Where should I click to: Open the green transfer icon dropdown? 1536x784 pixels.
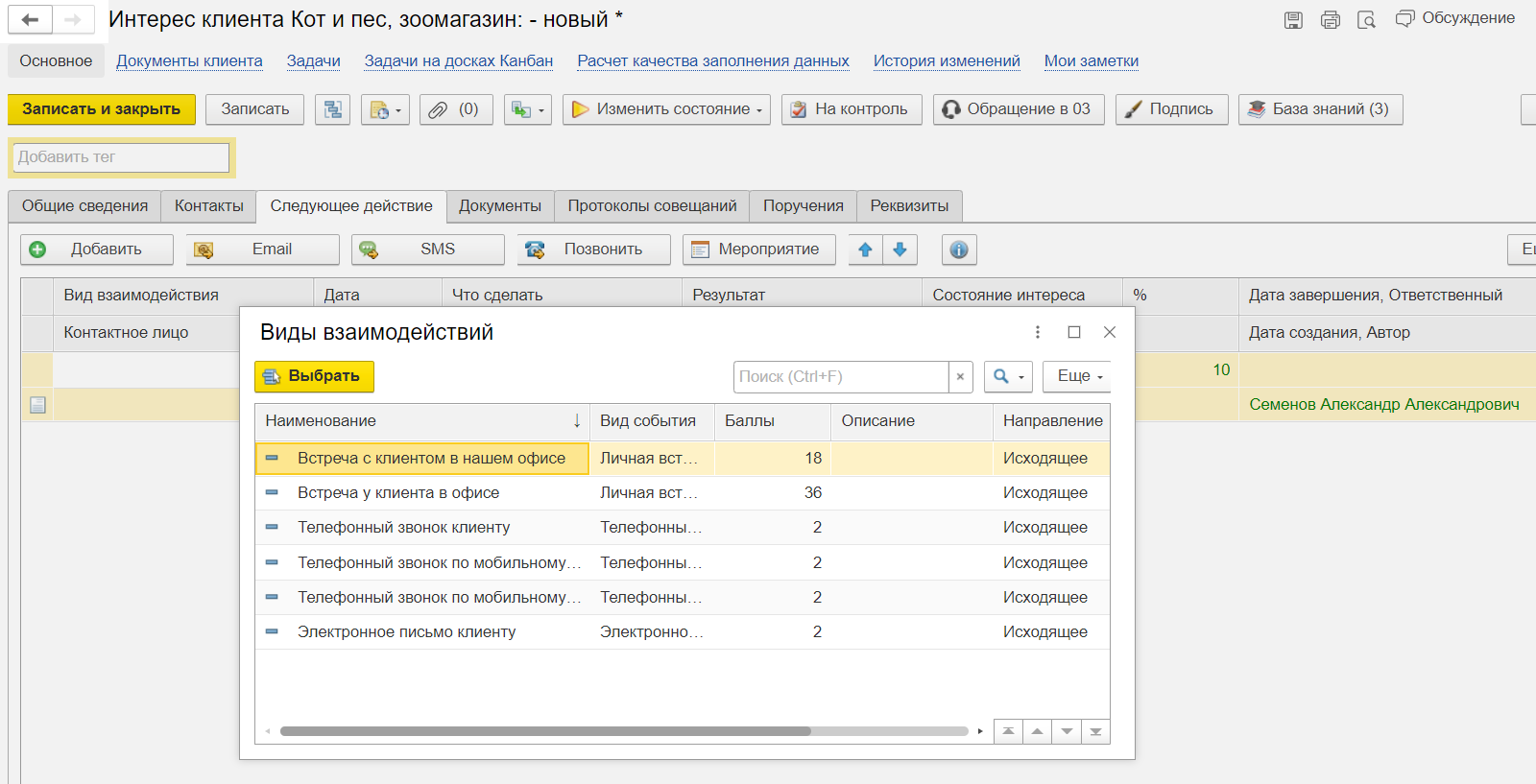(x=527, y=109)
